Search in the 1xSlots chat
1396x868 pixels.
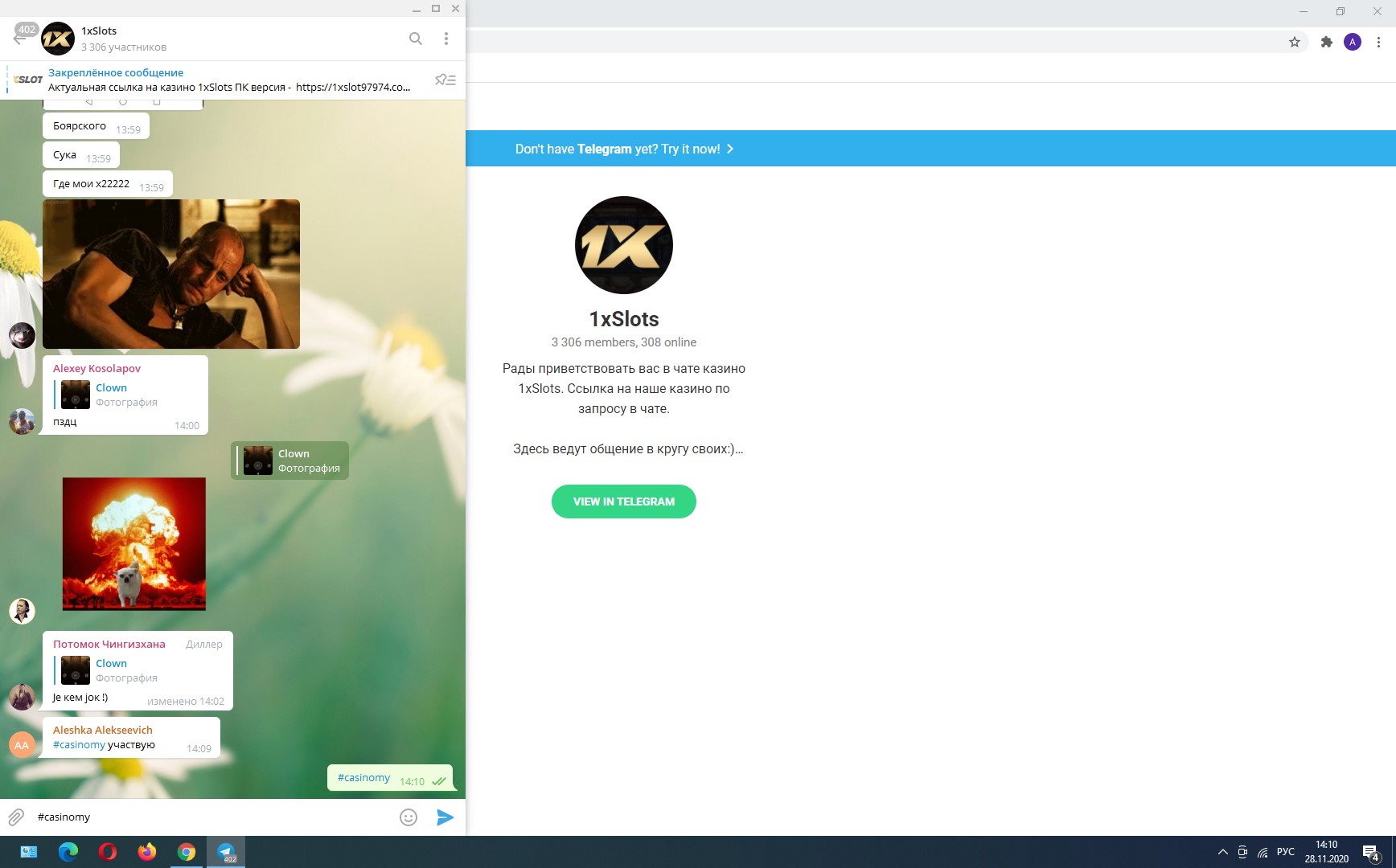coord(416,39)
